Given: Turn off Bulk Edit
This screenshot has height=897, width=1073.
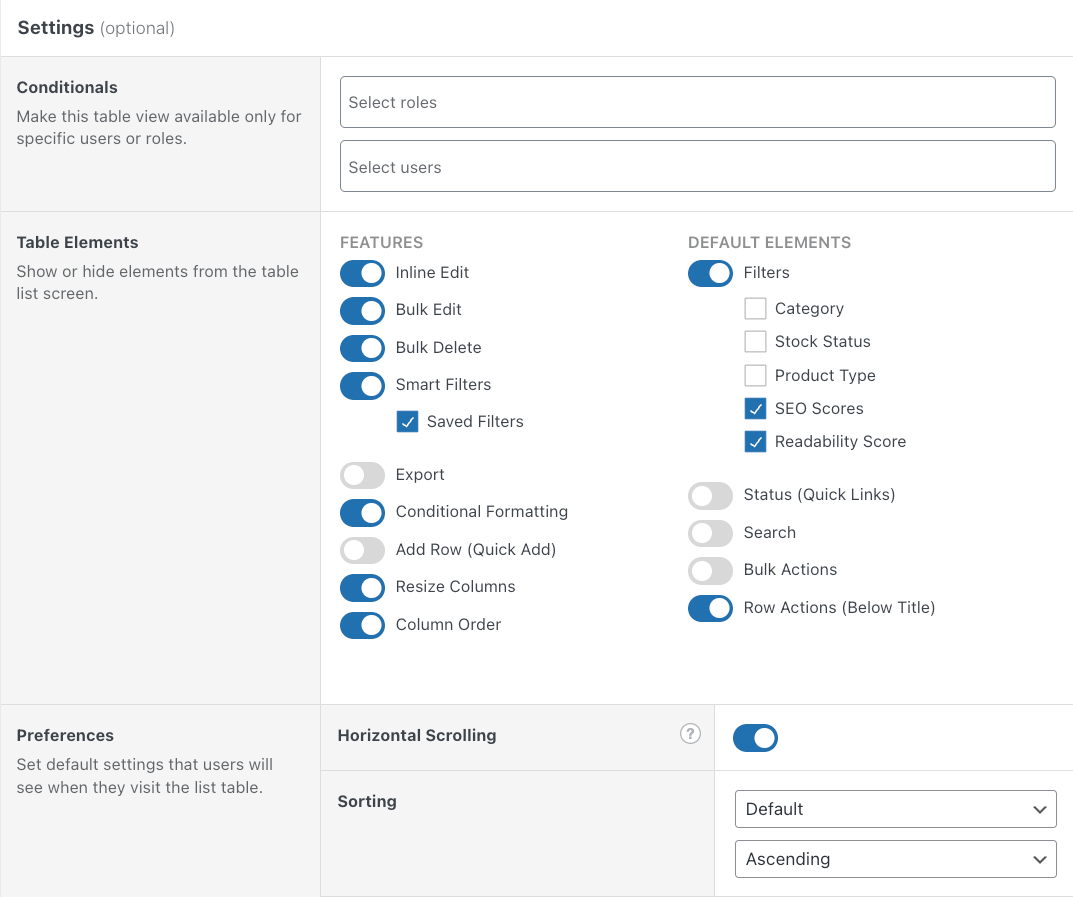Looking at the screenshot, I should pos(362,310).
